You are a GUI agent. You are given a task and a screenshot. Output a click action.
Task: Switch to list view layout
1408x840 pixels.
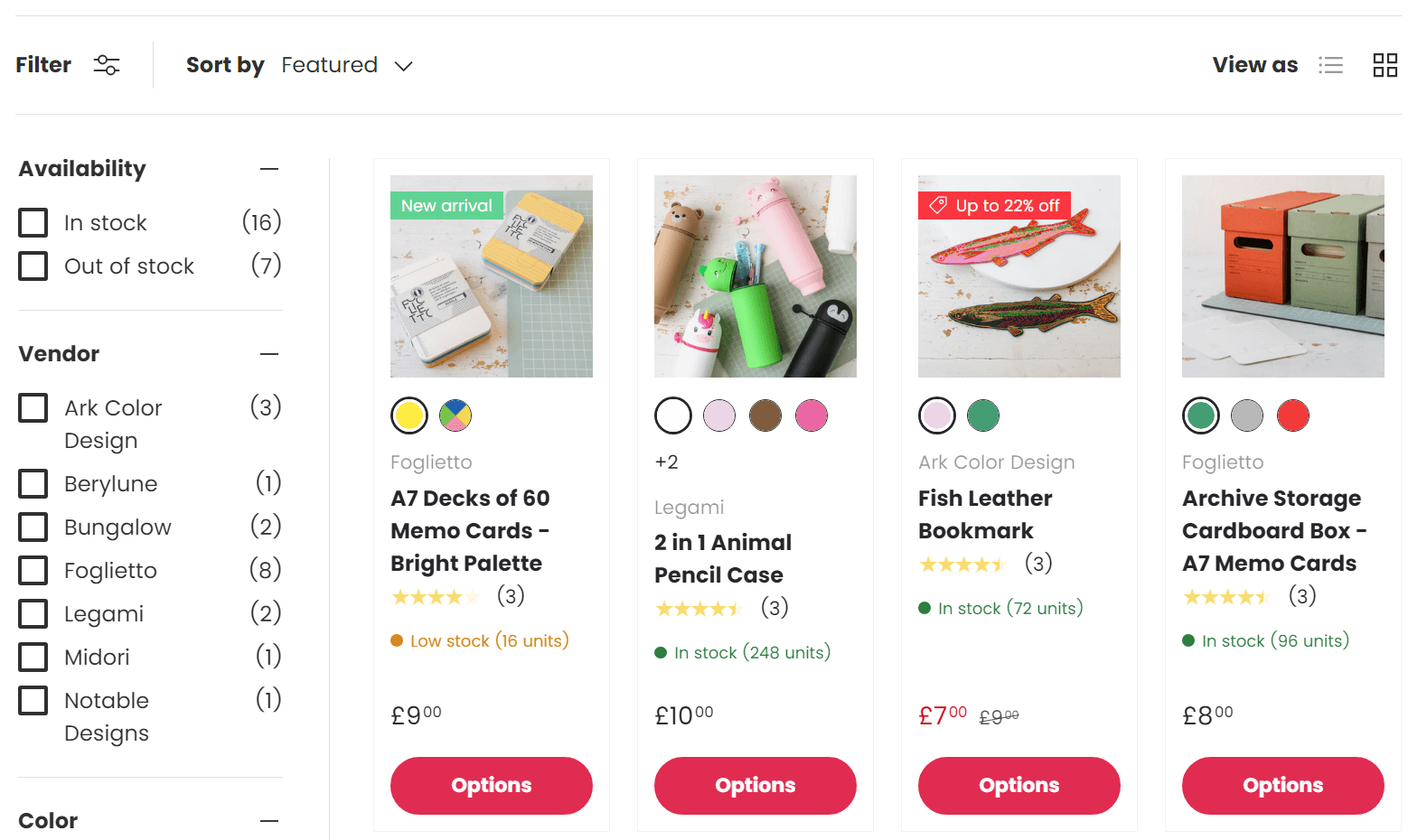coord(1331,64)
